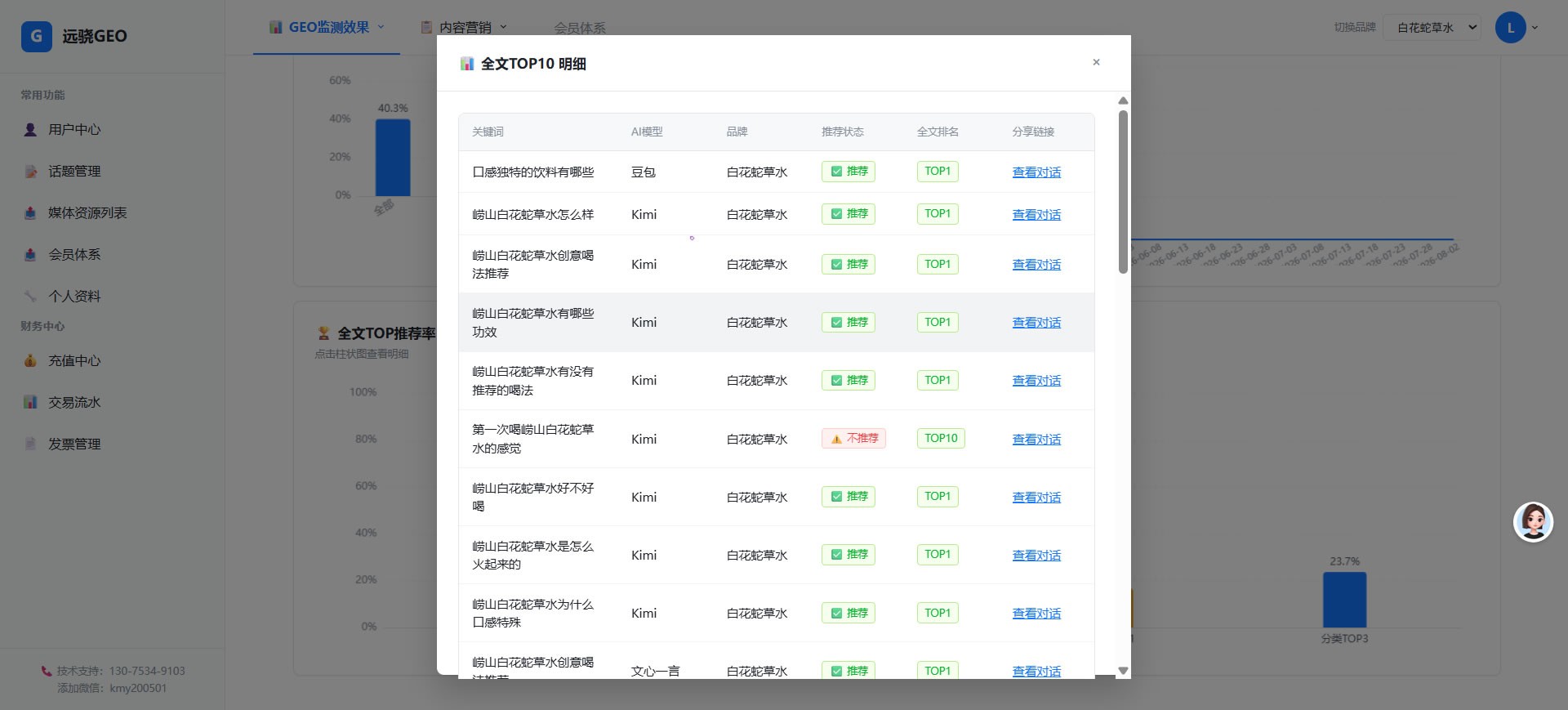Open 查看对话 for 崂山白花蛇草水创意喝法推荐 Kimi row
Image resolution: width=1568 pixels, height=710 pixels.
click(1036, 265)
